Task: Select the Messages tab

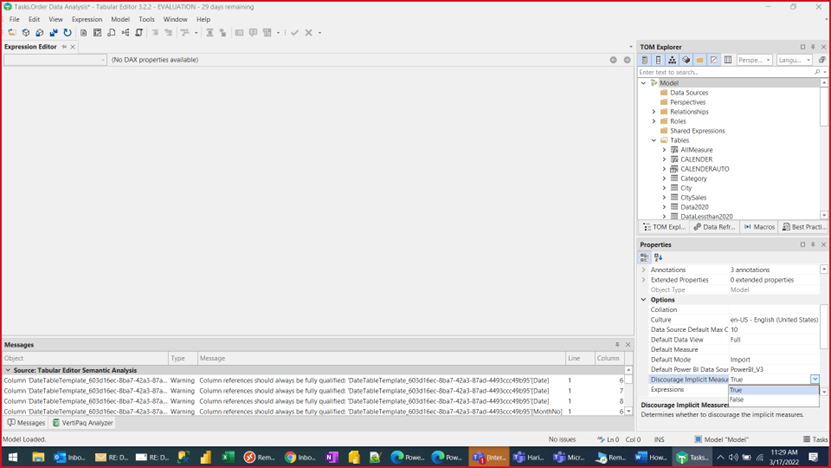Action: [26, 423]
